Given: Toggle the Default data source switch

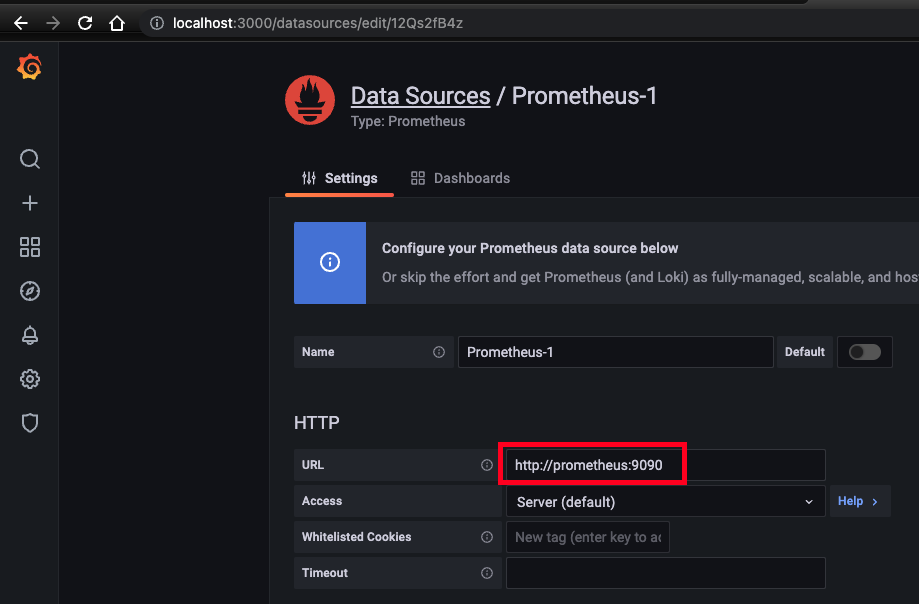Looking at the screenshot, I should (x=864, y=351).
